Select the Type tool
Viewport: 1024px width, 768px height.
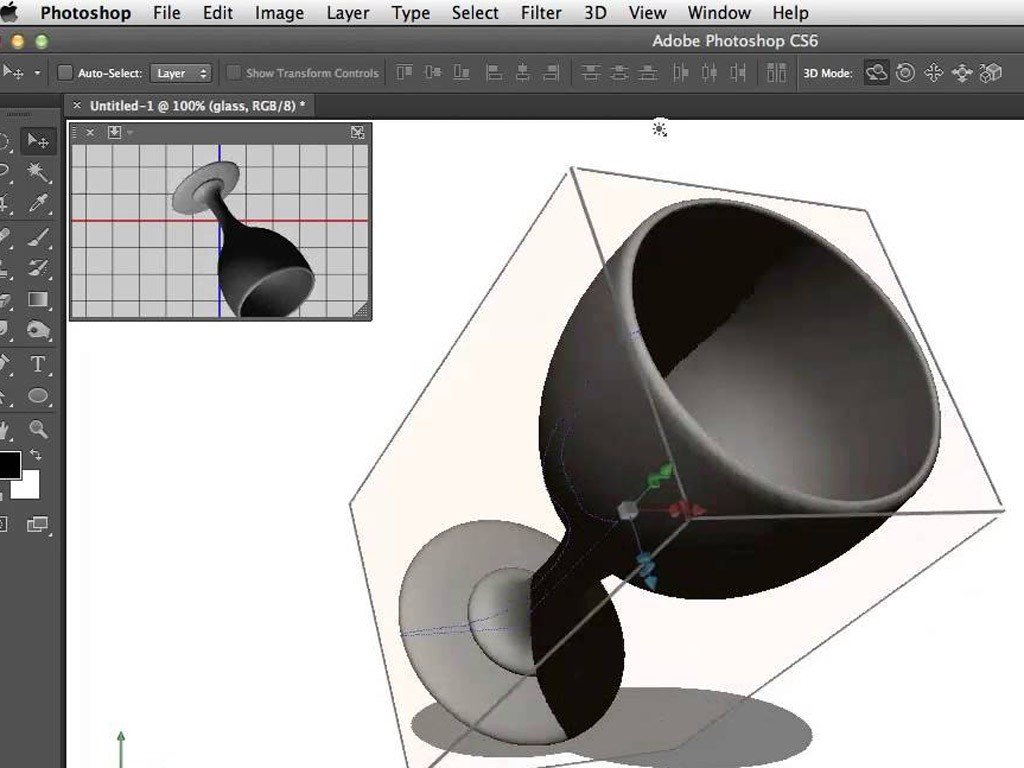[x=38, y=364]
